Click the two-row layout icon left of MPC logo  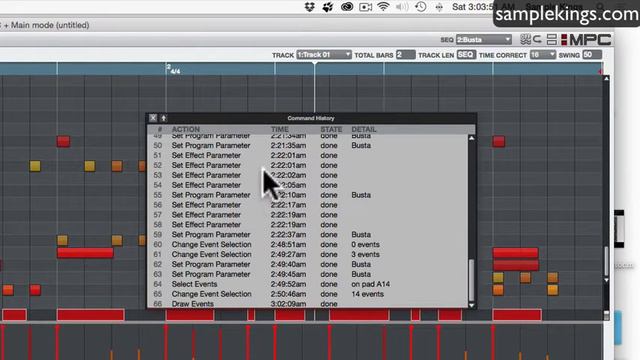click(551, 40)
